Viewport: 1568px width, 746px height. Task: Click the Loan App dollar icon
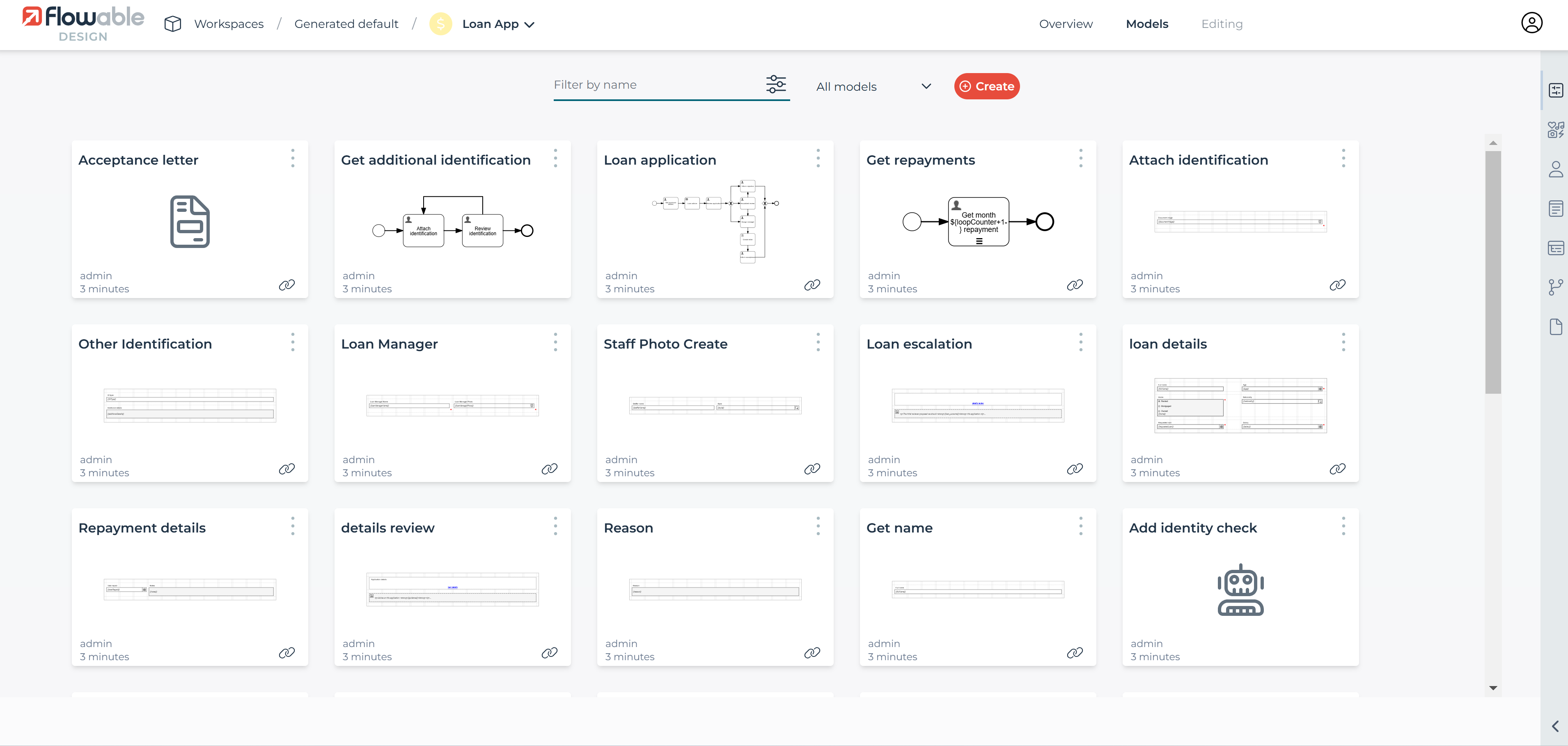pos(441,24)
